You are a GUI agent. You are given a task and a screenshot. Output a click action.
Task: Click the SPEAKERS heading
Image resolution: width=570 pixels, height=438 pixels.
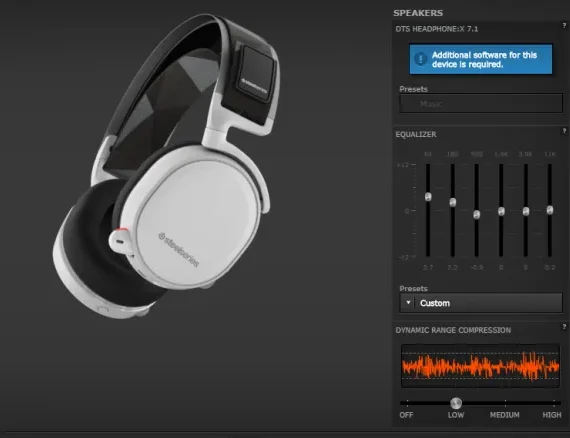418,13
